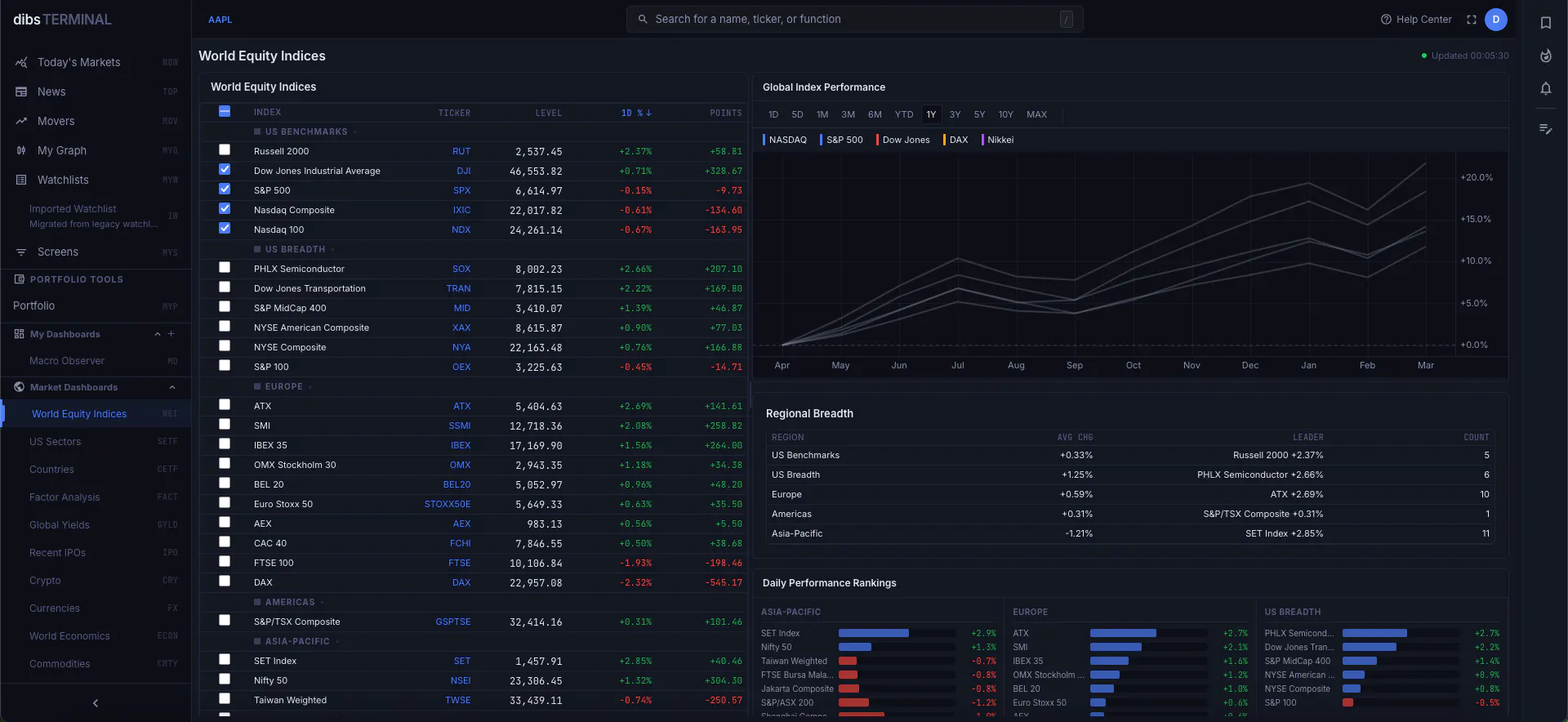Uncheck the Nasdaq 100 checkbox
Viewport: 1568px width, 722px height.
(225, 228)
